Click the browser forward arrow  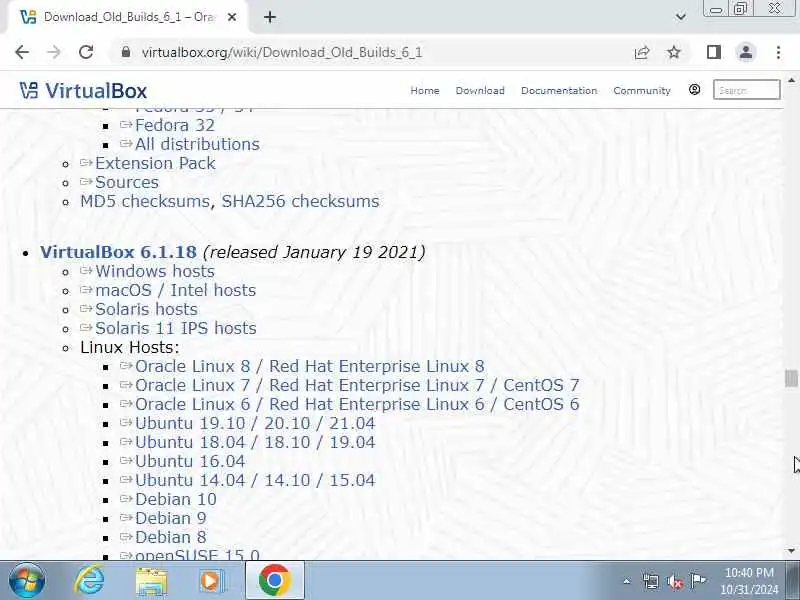pos(54,52)
